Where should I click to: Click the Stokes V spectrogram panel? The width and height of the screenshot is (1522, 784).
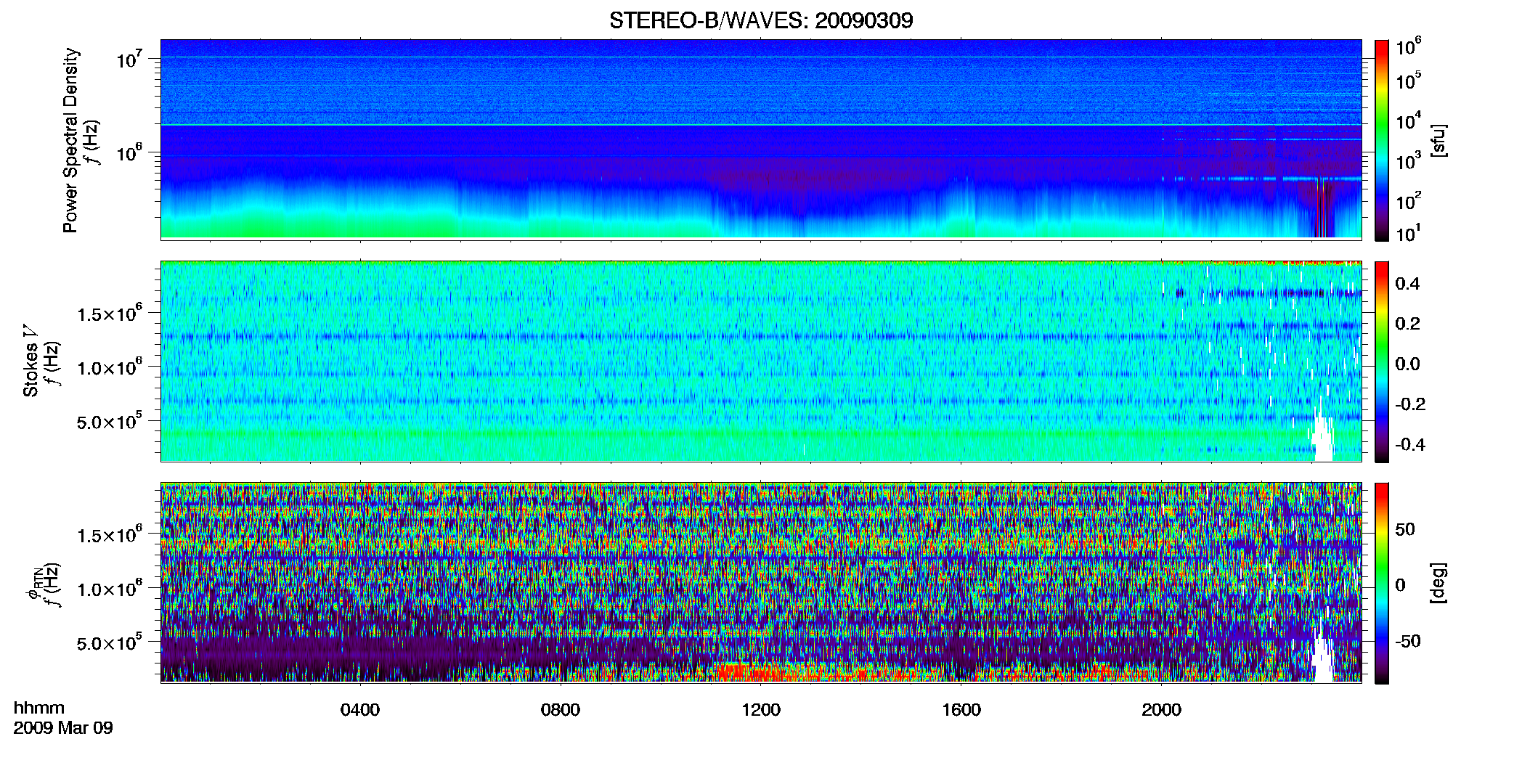pos(761,361)
